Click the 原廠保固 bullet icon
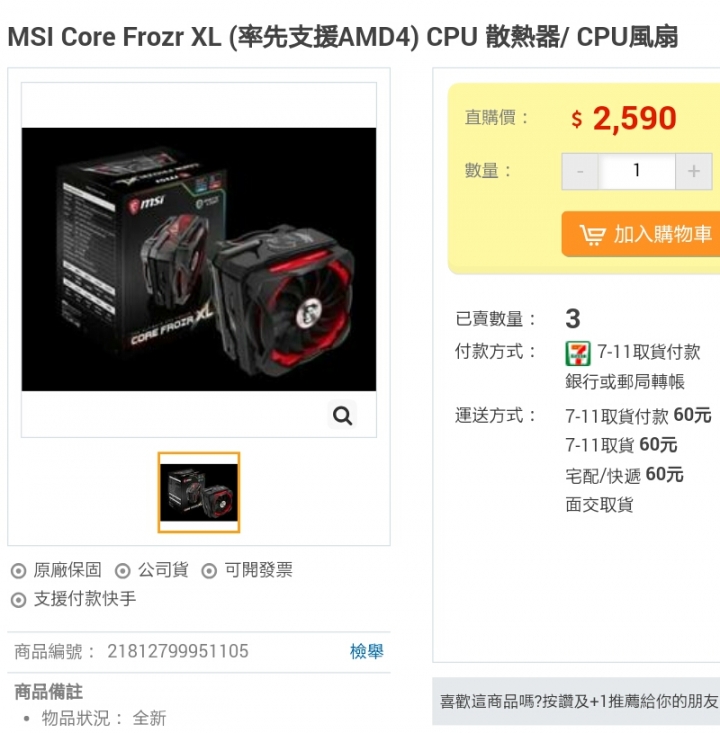 (x=19, y=571)
